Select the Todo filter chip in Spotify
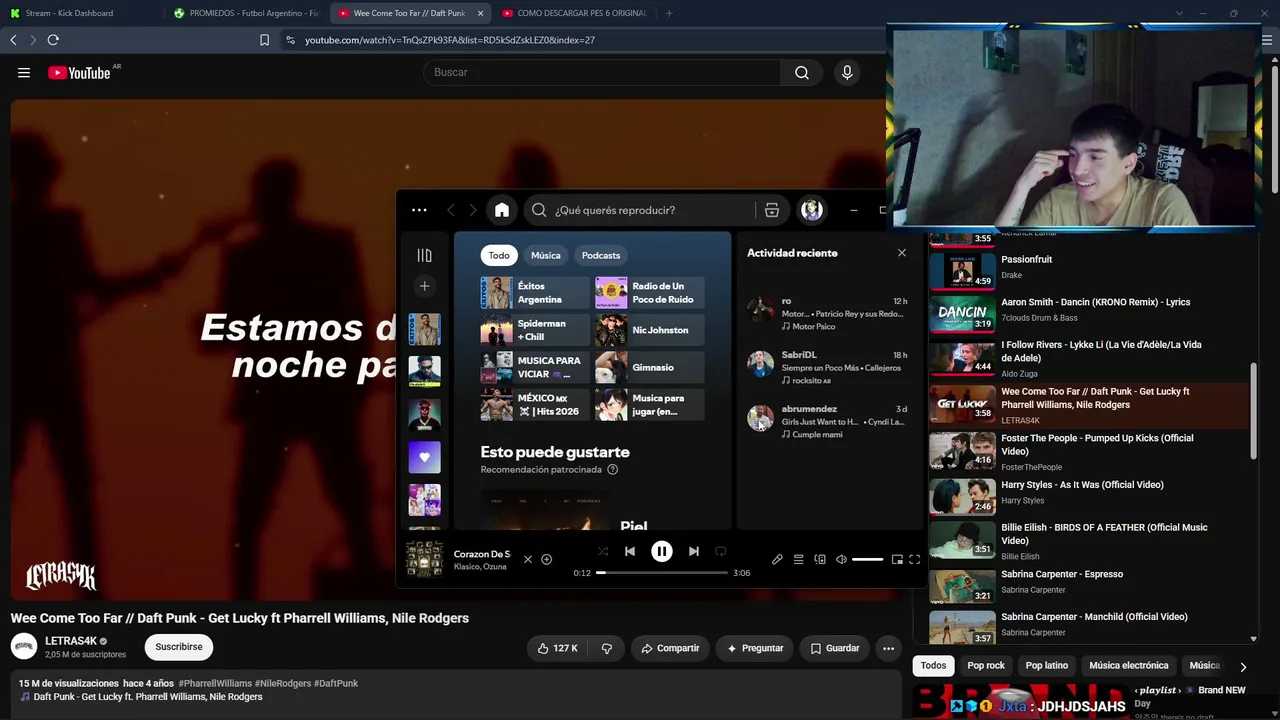 tap(499, 255)
